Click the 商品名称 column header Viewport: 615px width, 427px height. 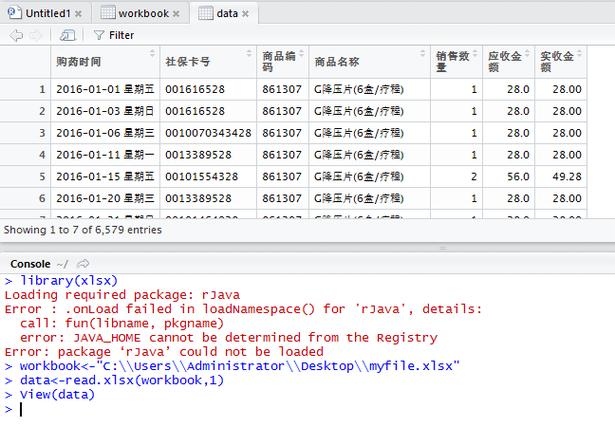pos(369,62)
